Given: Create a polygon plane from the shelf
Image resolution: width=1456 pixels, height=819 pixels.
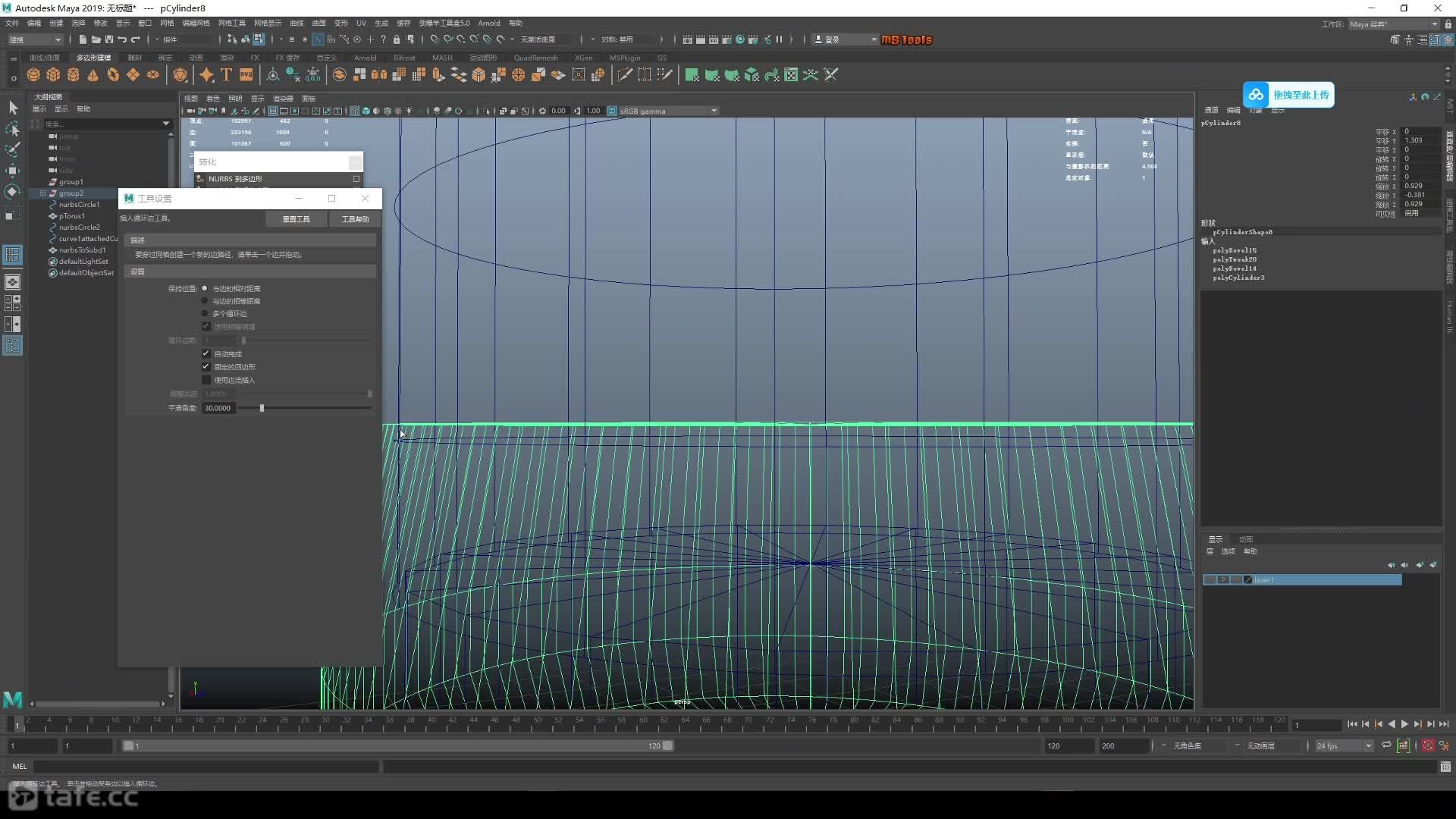Looking at the screenshot, I should click(133, 74).
